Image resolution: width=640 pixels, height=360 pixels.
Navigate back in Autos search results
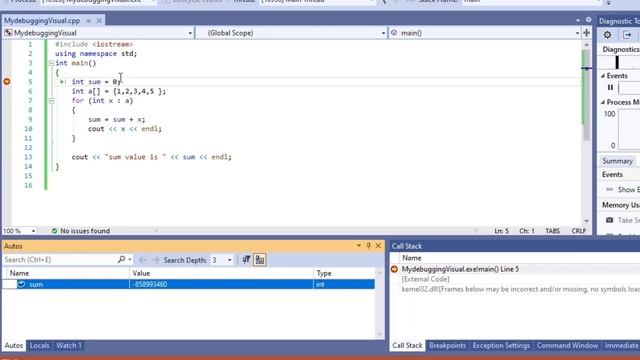[142, 260]
